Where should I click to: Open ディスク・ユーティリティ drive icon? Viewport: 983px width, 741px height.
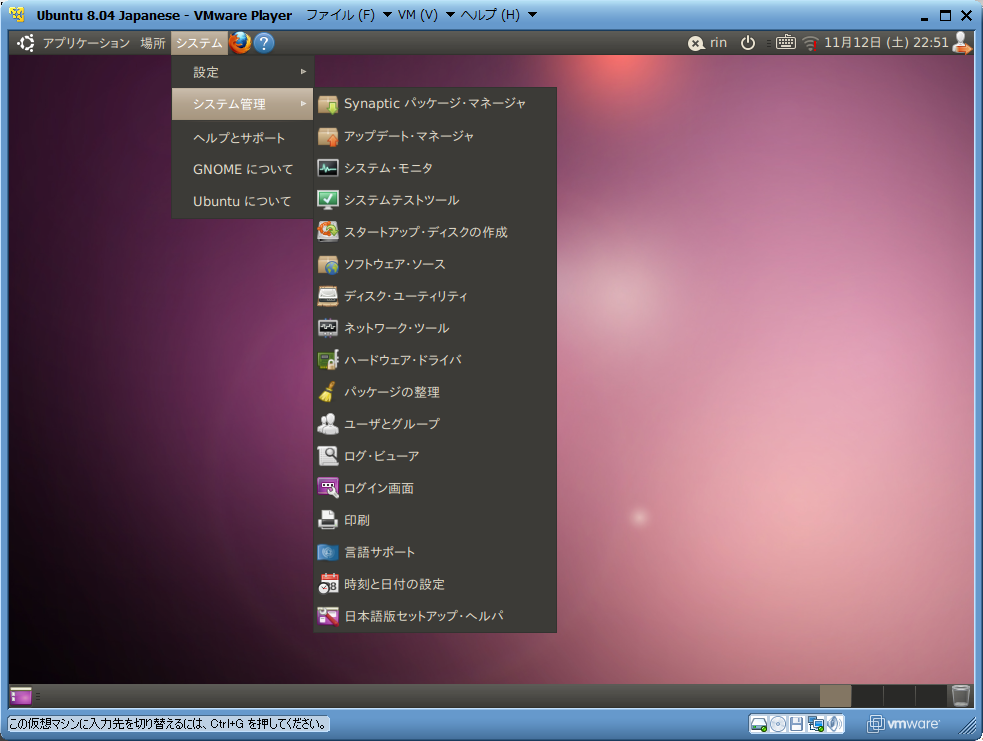328,296
